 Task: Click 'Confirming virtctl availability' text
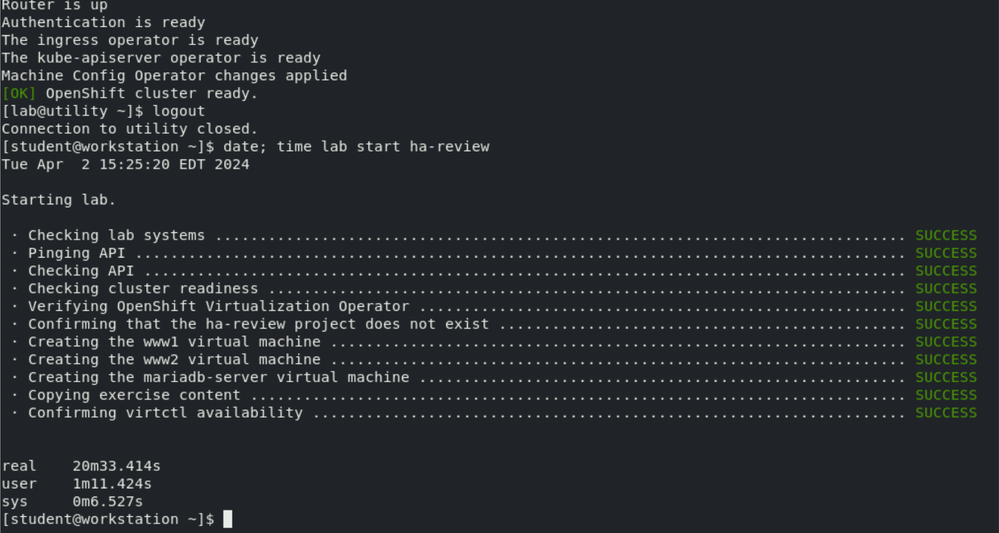coord(165,412)
